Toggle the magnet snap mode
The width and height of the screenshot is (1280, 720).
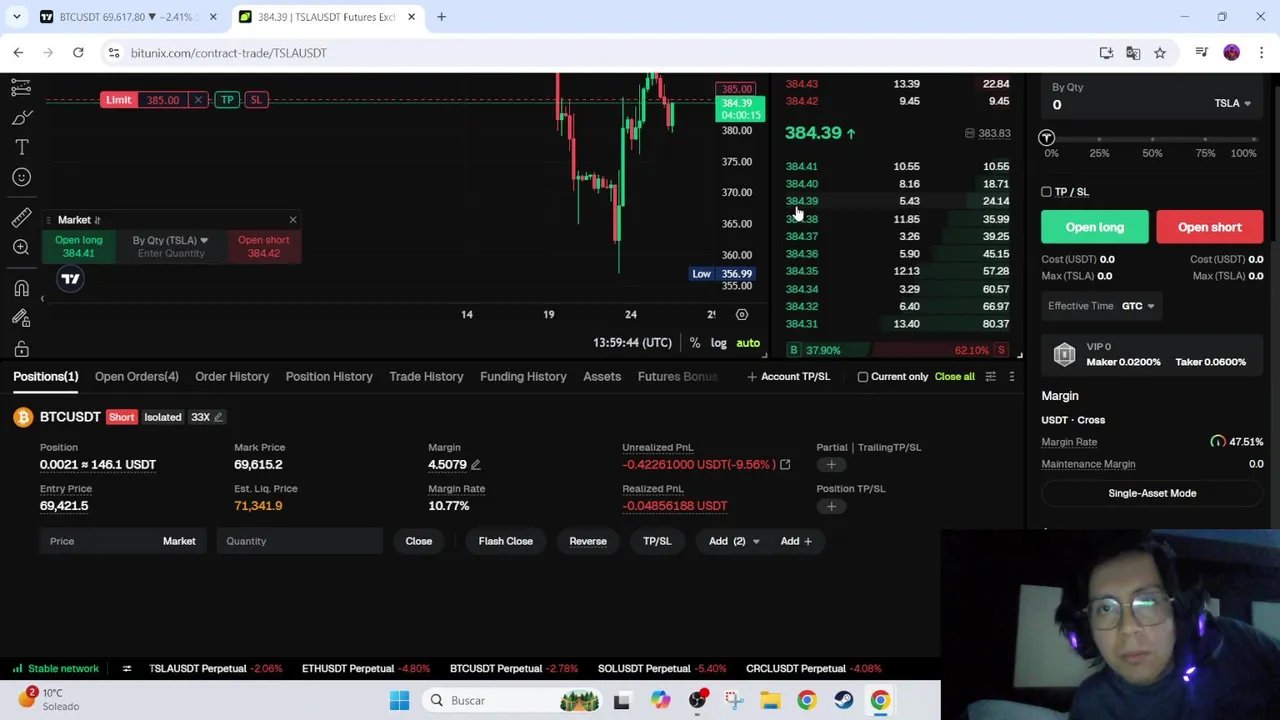(x=21, y=289)
